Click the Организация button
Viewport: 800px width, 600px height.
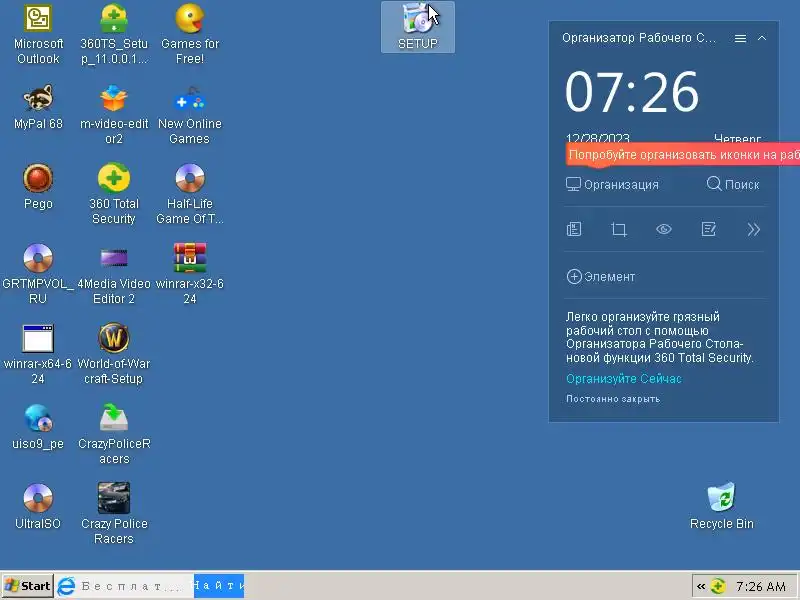click(612, 184)
